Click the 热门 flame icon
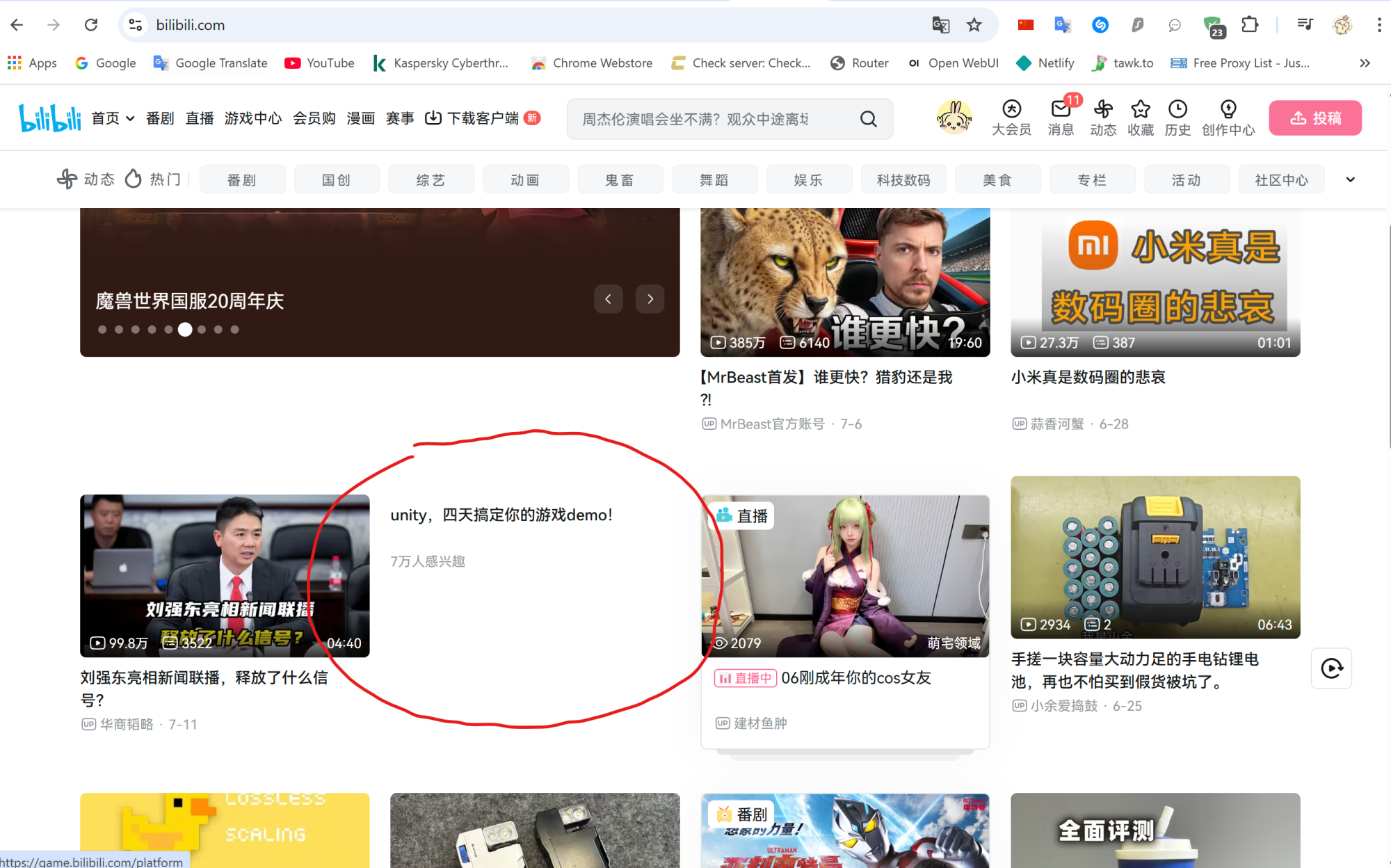 pos(133,179)
